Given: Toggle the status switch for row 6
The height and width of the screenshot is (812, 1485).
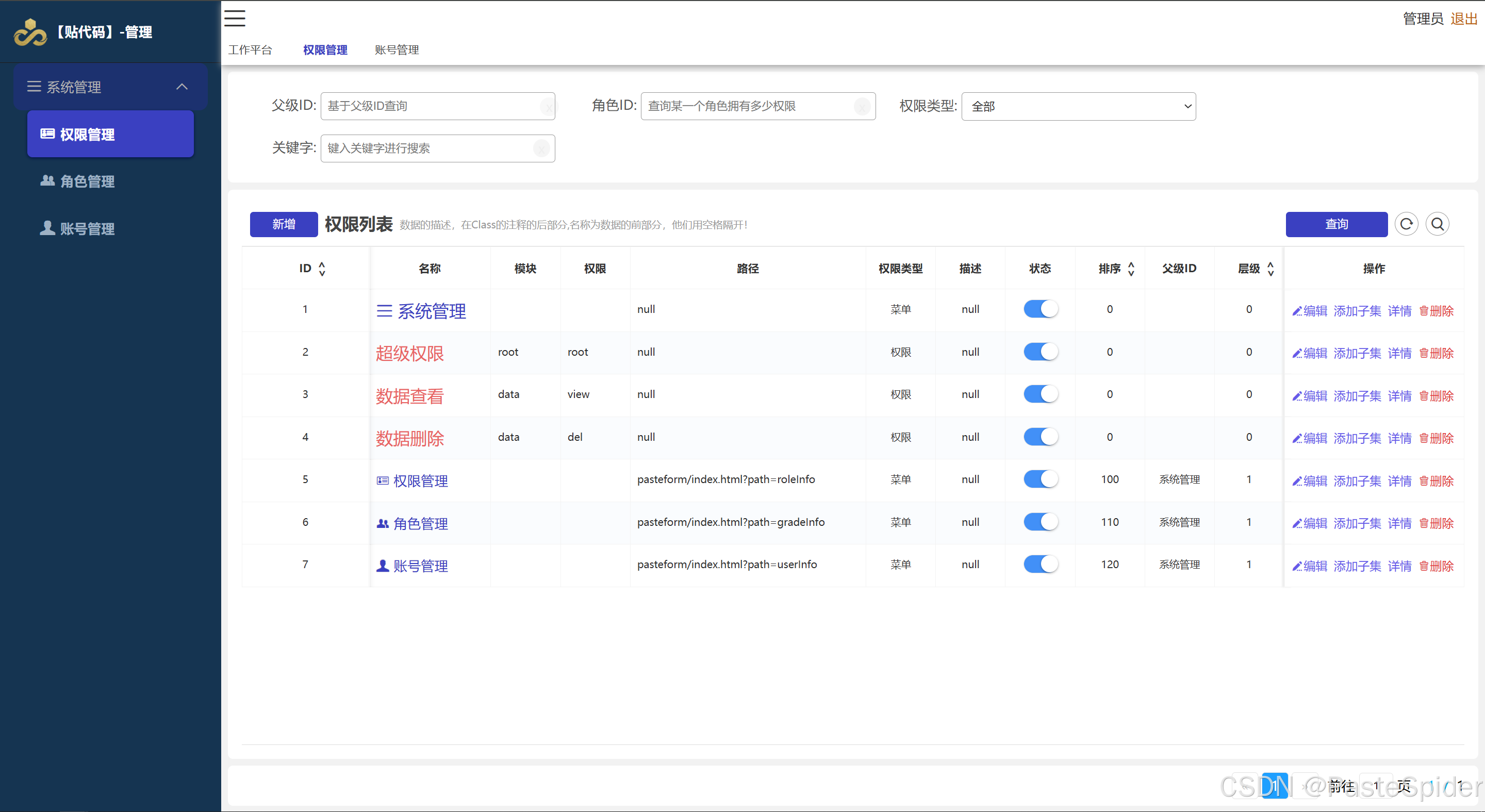Looking at the screenshot, I should (x=1040, y=522).
